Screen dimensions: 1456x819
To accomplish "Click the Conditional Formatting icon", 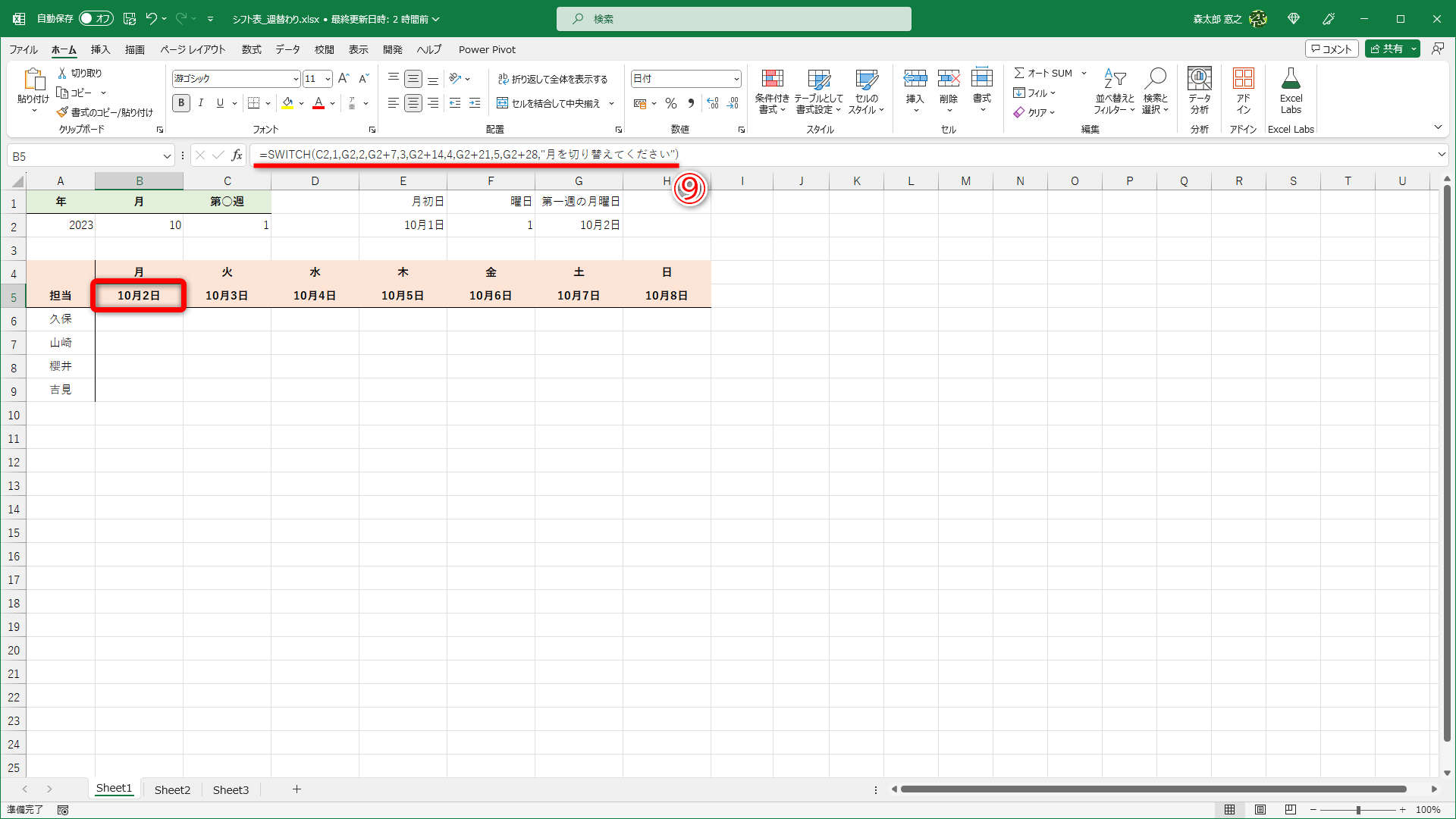I will click(x=772, y=80).
